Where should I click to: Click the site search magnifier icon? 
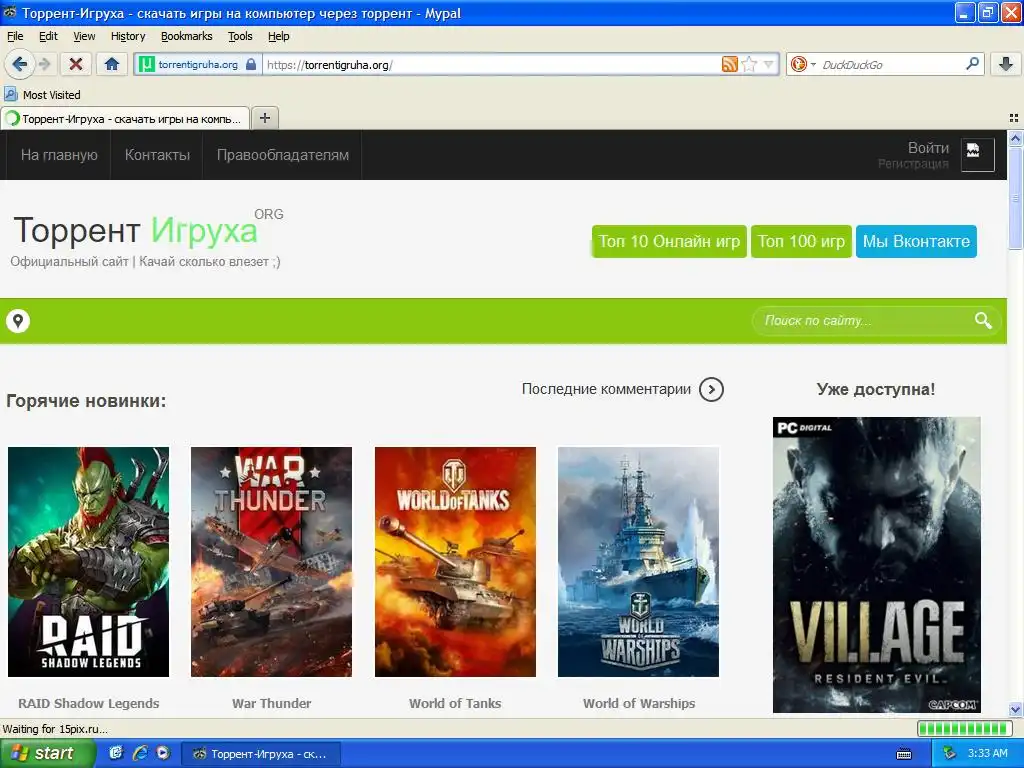(983, 321)
